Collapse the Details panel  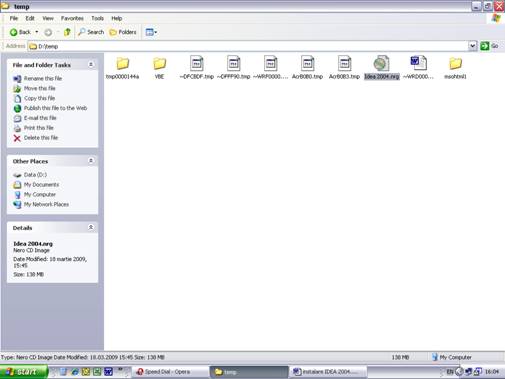tap(91, 227)
